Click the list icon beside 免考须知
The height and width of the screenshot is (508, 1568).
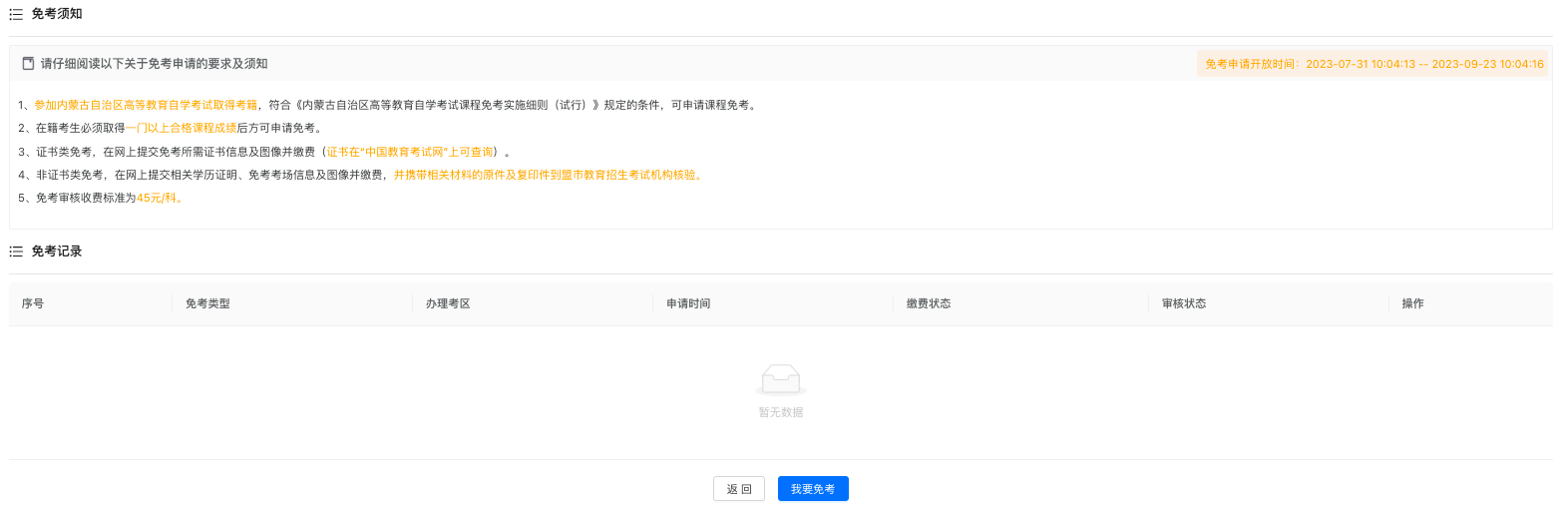[x=16, y=14]
